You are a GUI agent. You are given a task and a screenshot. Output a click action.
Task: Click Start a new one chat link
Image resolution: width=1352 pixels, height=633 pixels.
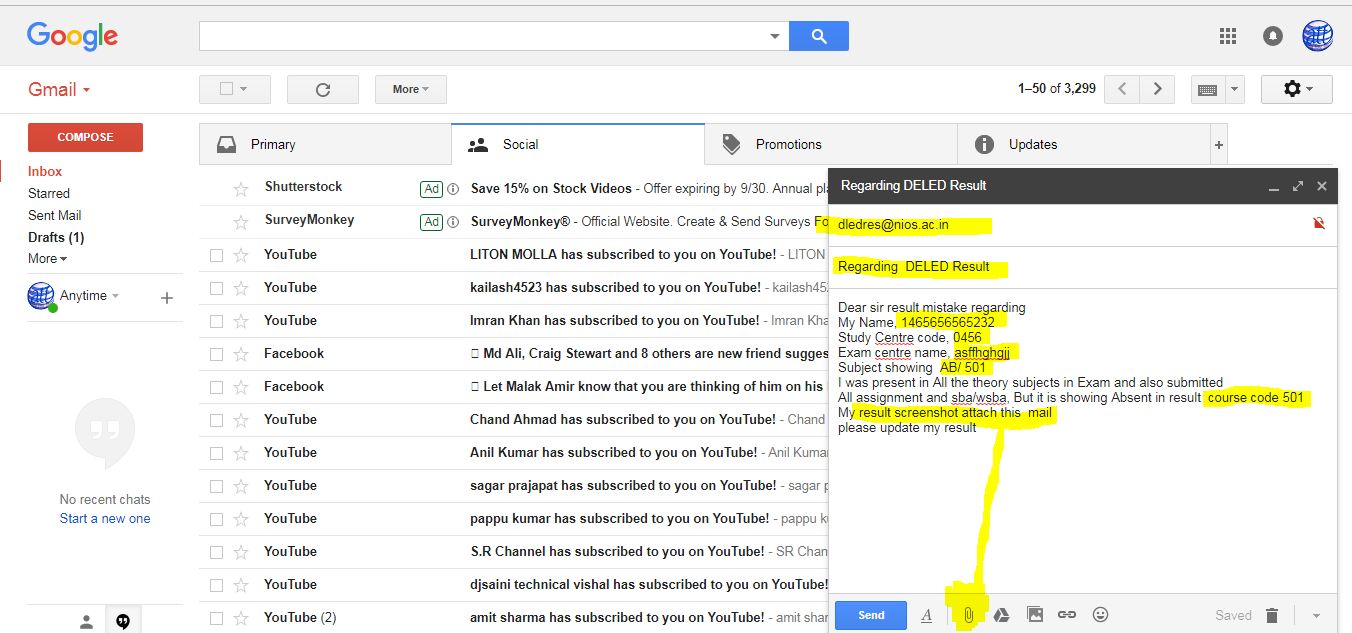pos(105,518)
